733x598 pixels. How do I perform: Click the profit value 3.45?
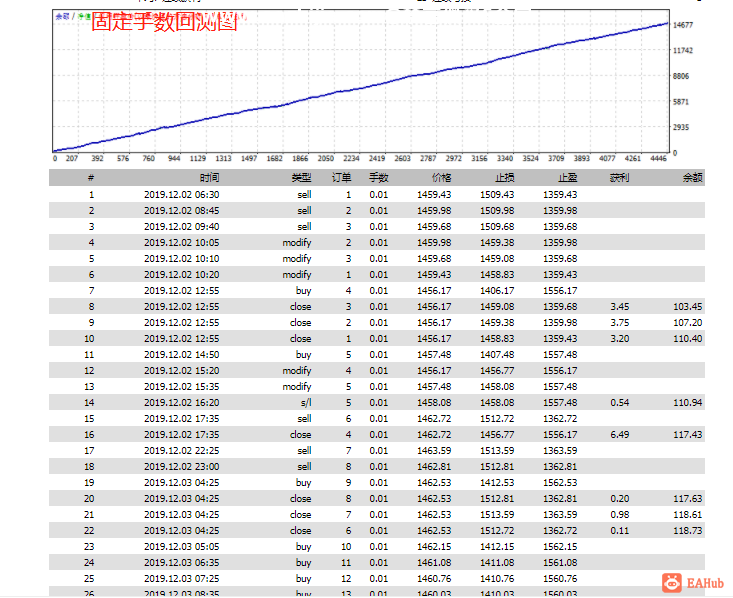pos(619,307)
